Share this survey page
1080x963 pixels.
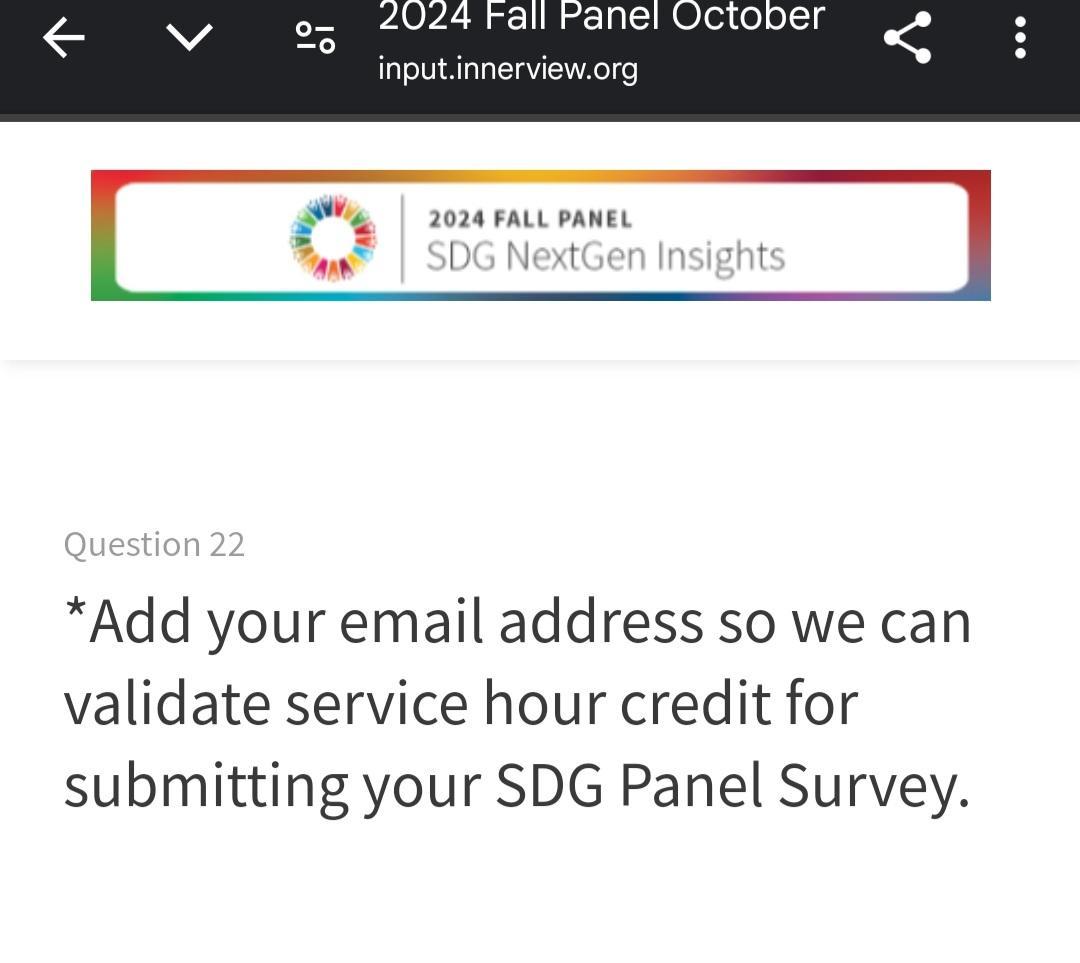[x=907, y=38]
